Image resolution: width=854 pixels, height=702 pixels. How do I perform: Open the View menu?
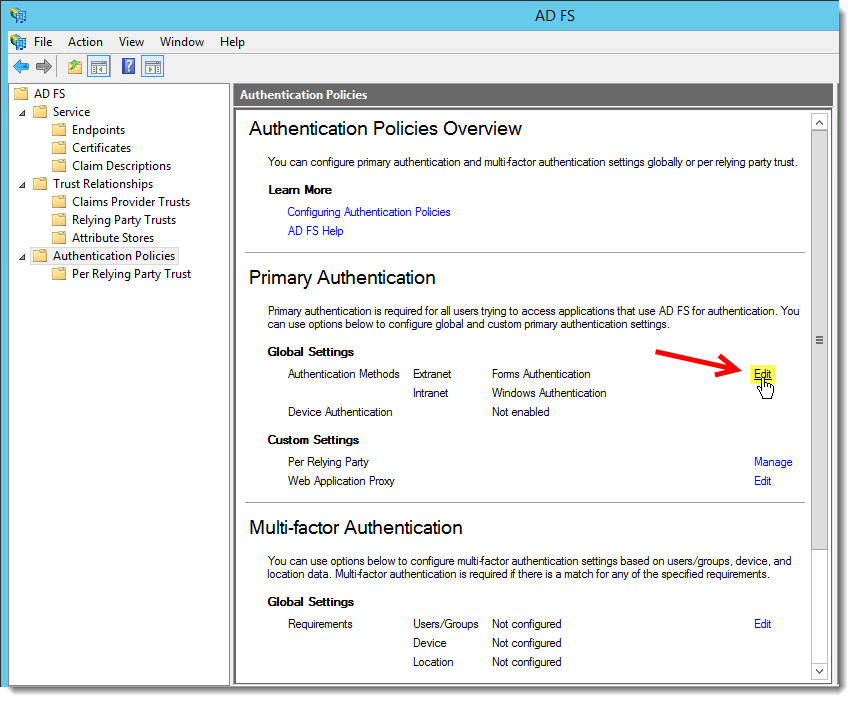(131, 42)
